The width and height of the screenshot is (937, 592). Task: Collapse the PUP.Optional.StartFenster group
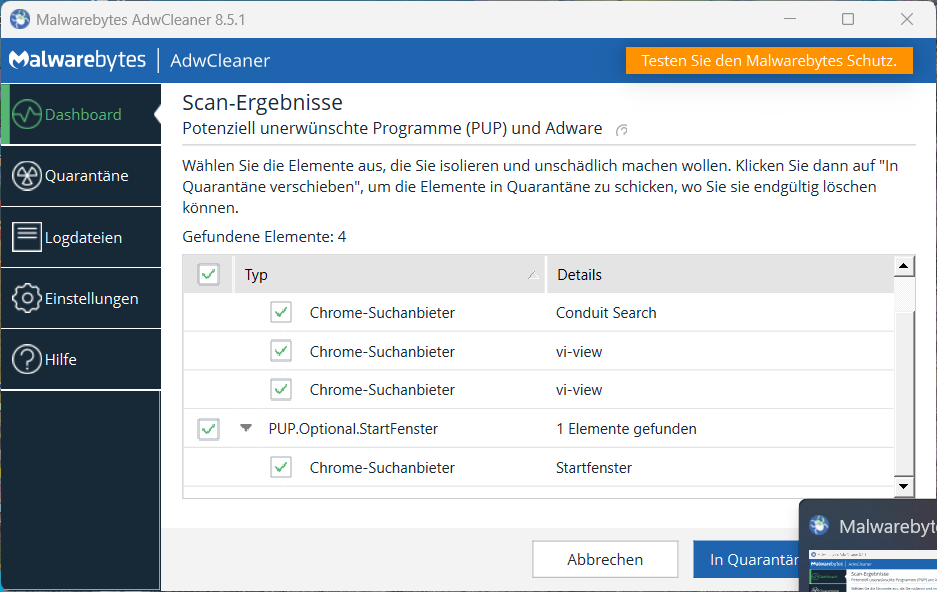click(x=246, y=428)
